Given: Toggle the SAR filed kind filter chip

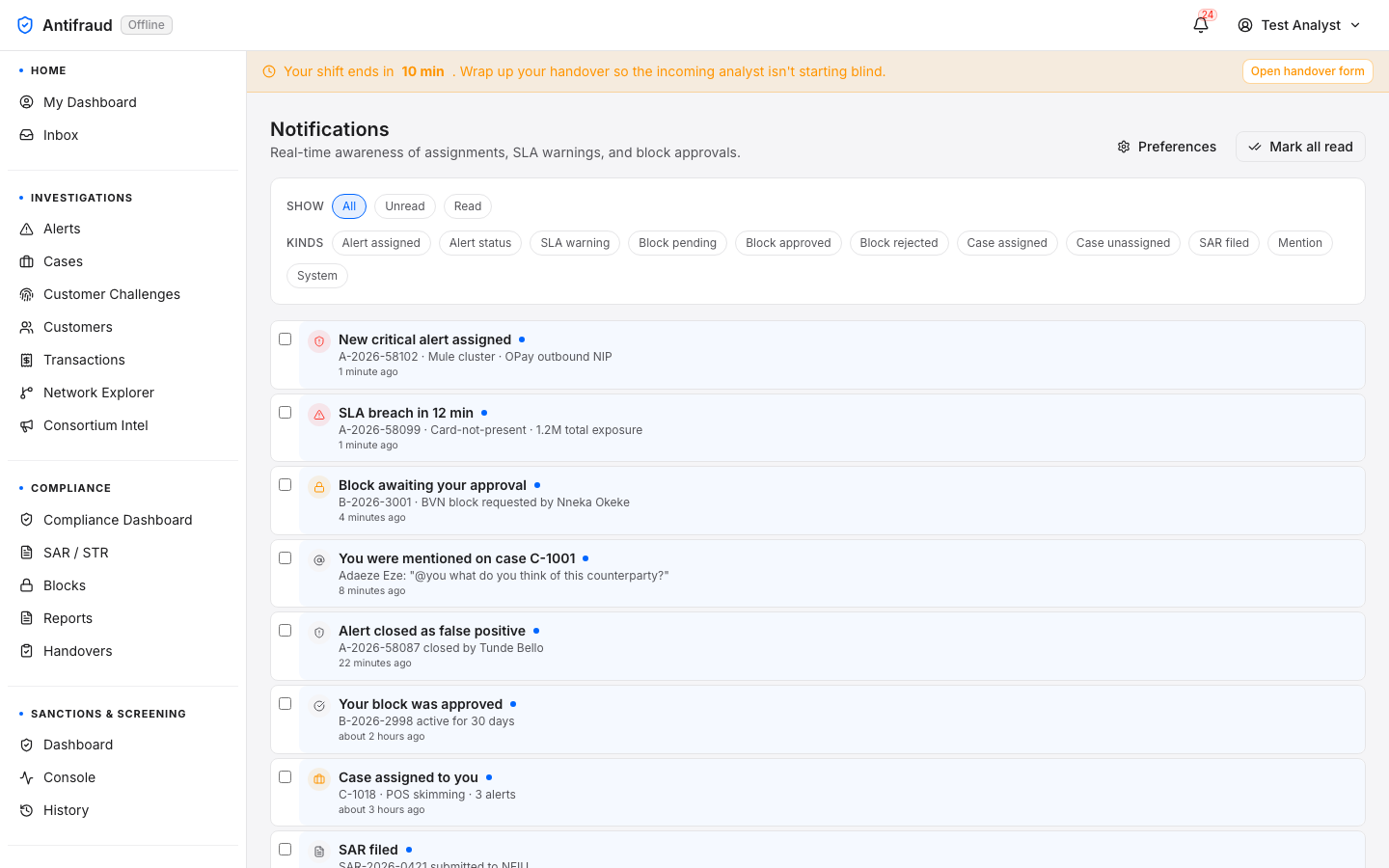Looking at the screenshot, I should [x=1224, y=243].
